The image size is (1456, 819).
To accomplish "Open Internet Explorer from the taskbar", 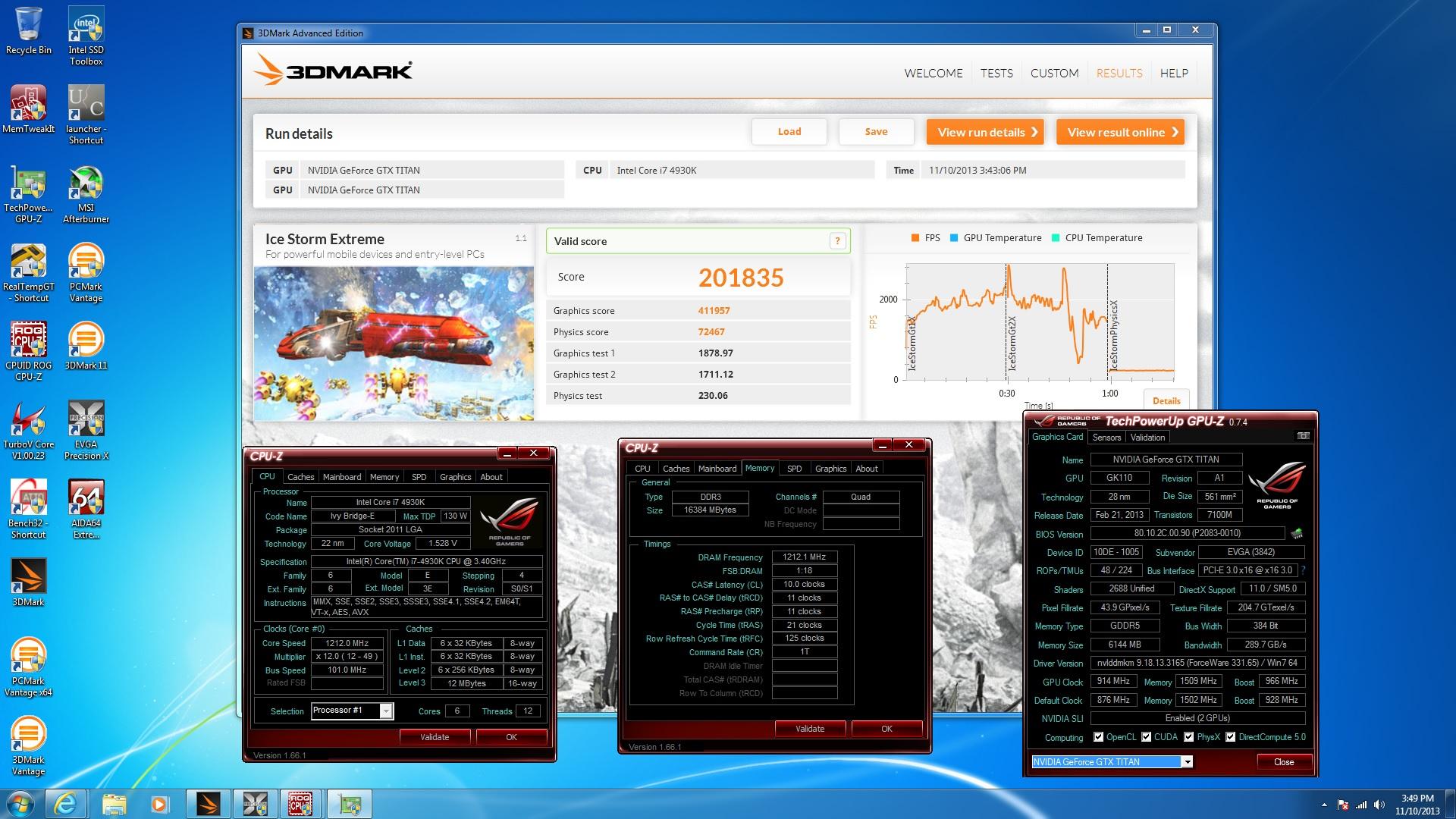I will pos(65,804).
